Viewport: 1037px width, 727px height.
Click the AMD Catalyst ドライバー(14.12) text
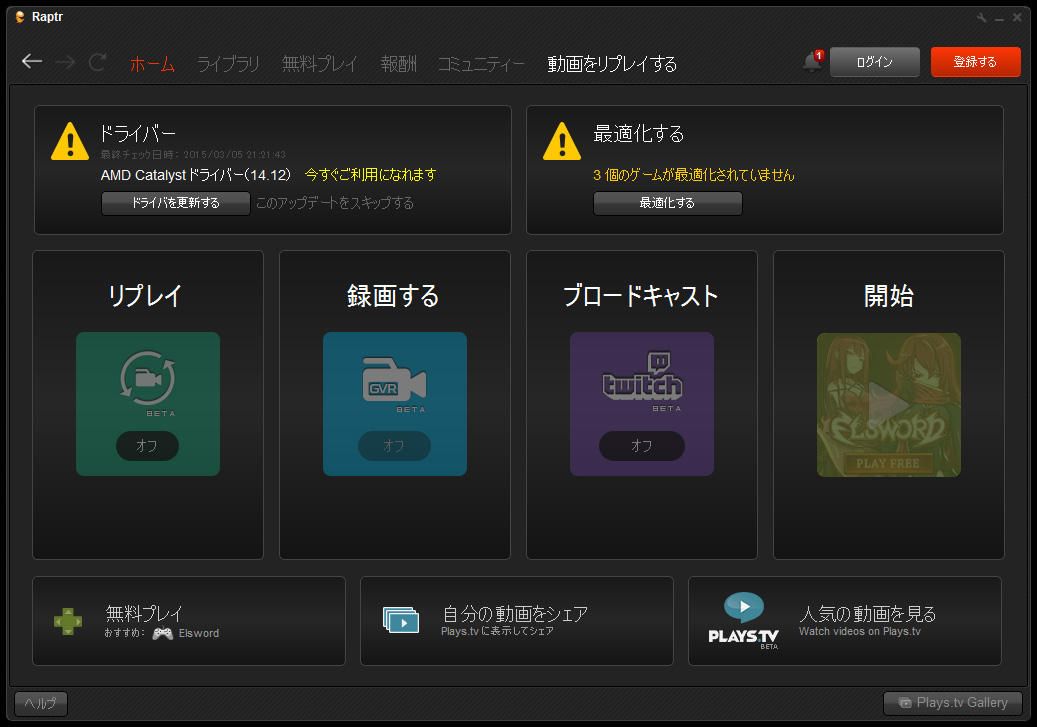tap(196, 175)
